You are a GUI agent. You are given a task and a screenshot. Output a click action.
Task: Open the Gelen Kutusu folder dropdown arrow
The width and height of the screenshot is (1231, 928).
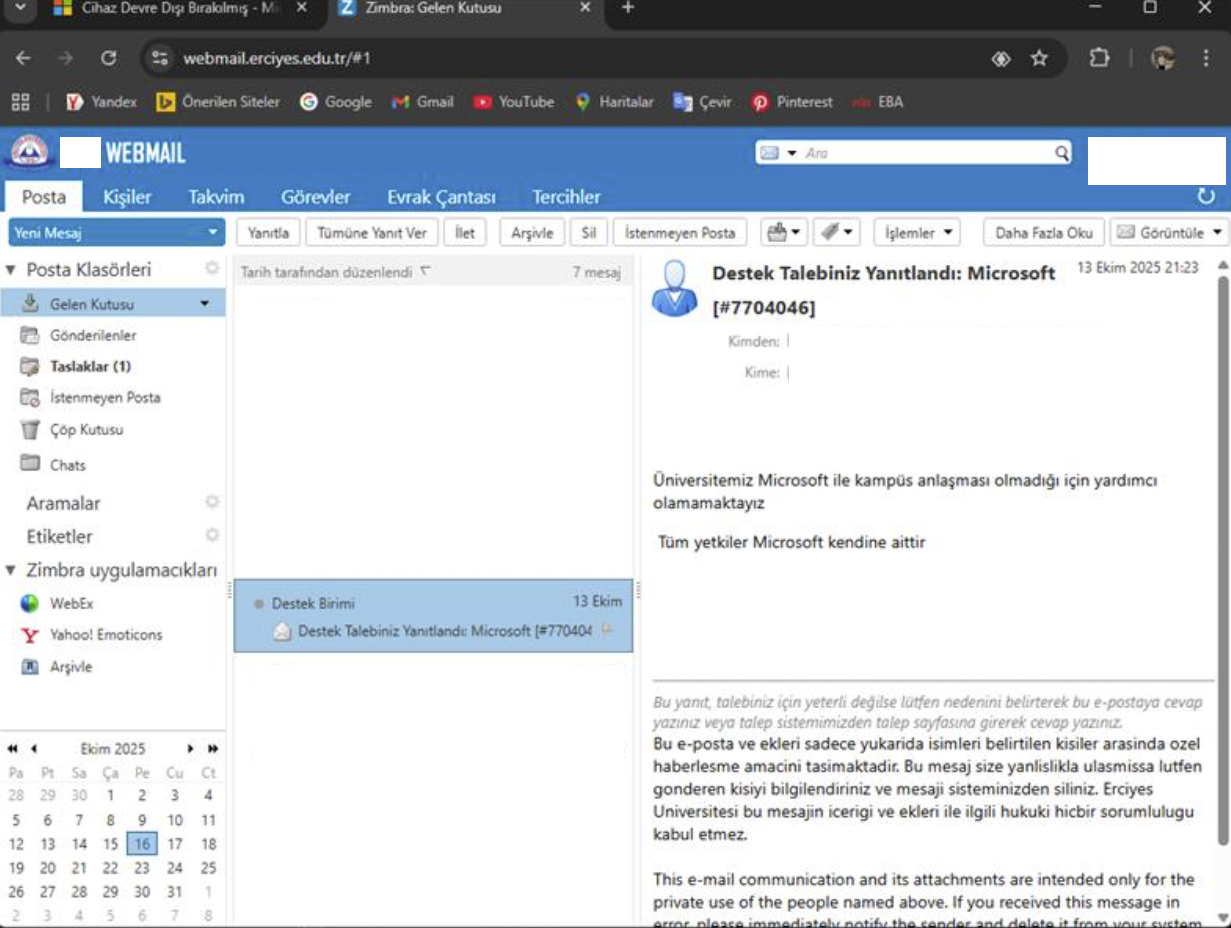(205, 303)
